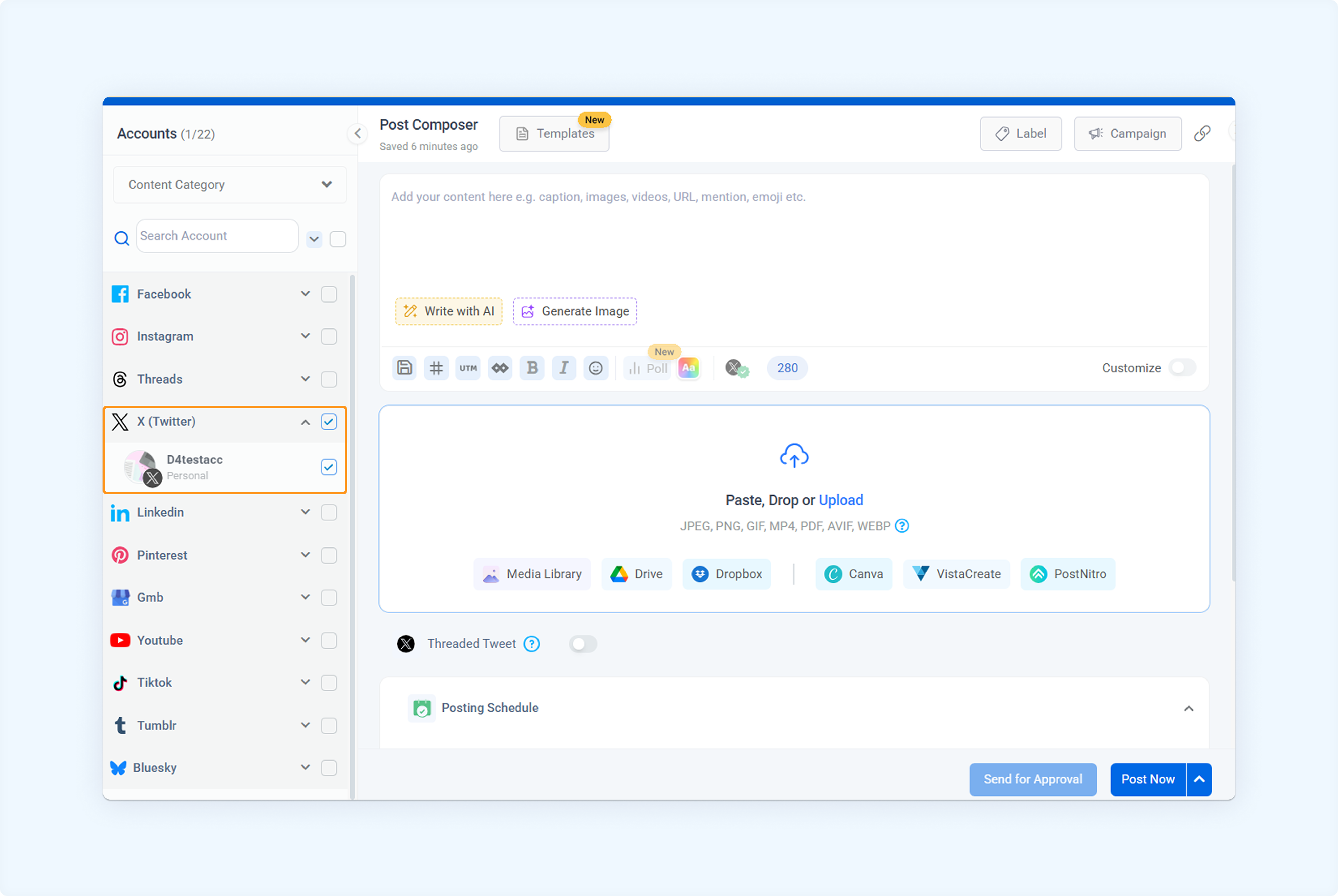Click the X account verified icon
This screenshot has height=896, width=1338.
[737, 368]
